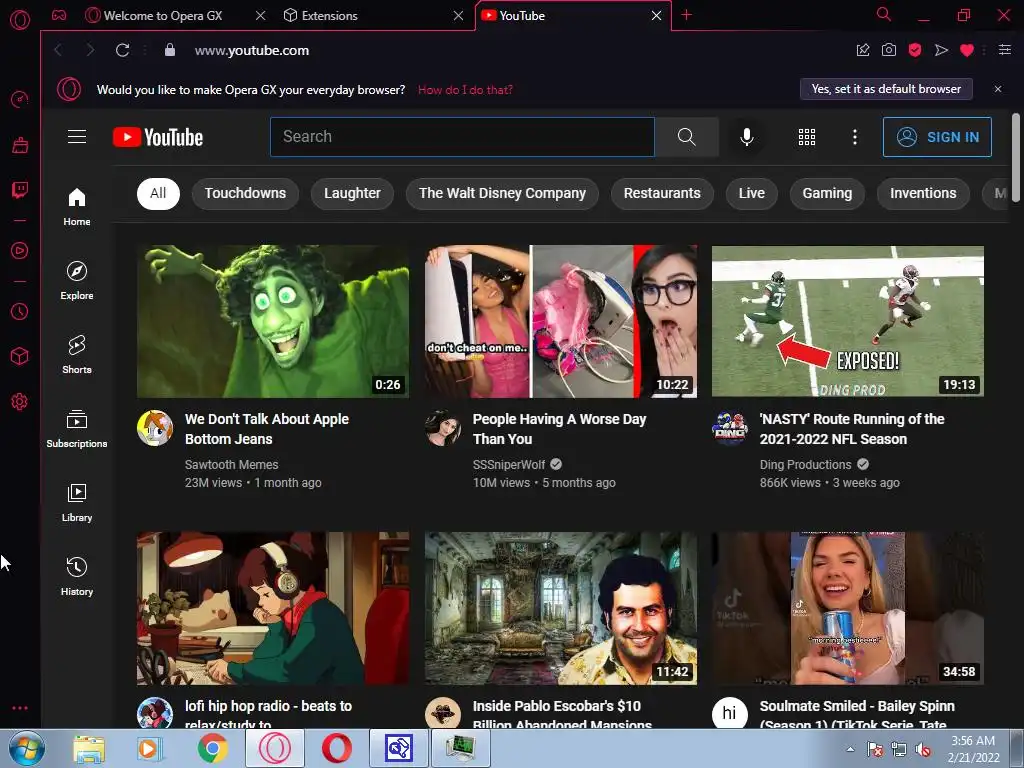Open the Ding Productions channel name

[x=805, y=464]
